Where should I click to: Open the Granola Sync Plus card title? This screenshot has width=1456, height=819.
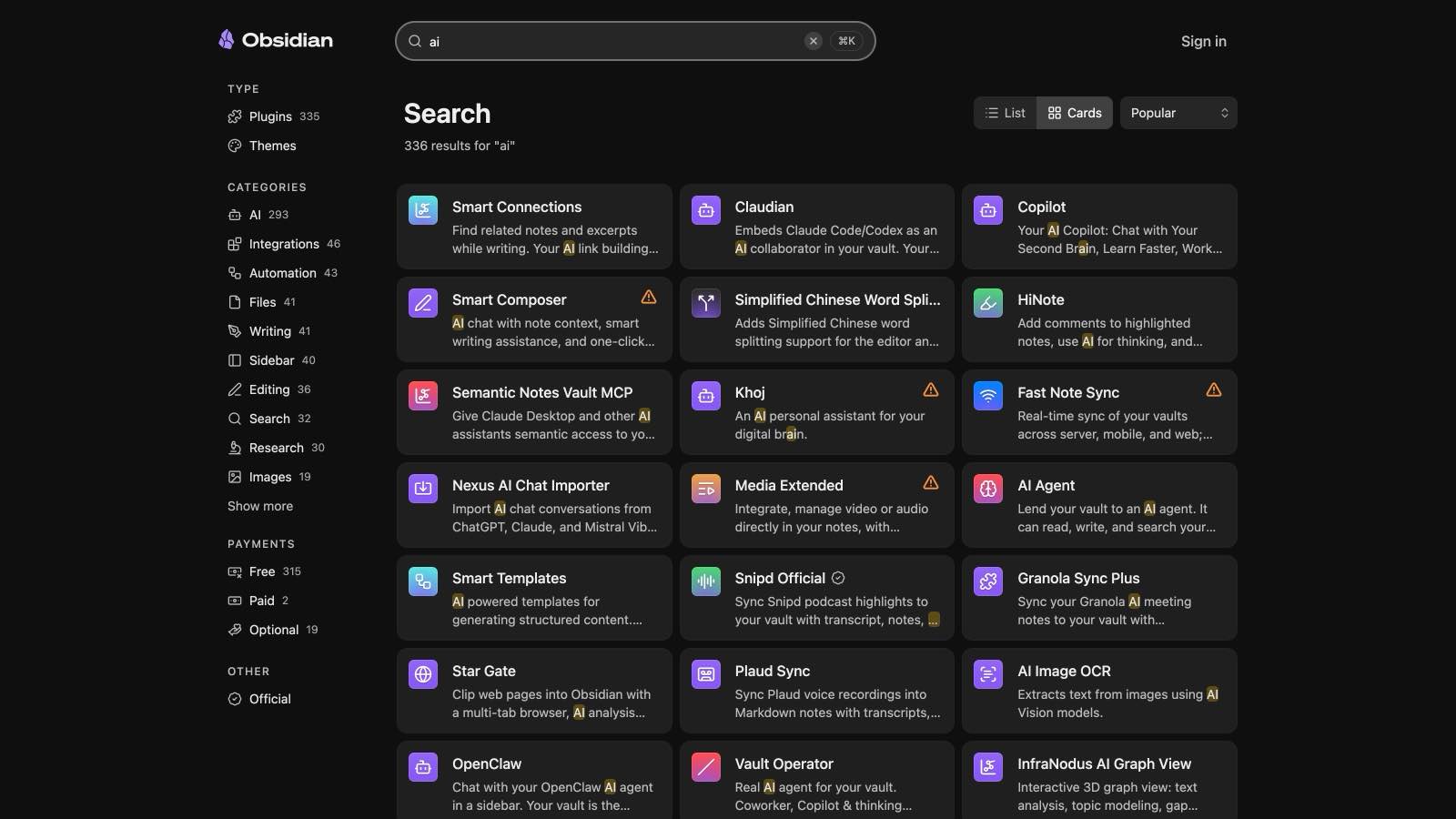point(1078,578)
